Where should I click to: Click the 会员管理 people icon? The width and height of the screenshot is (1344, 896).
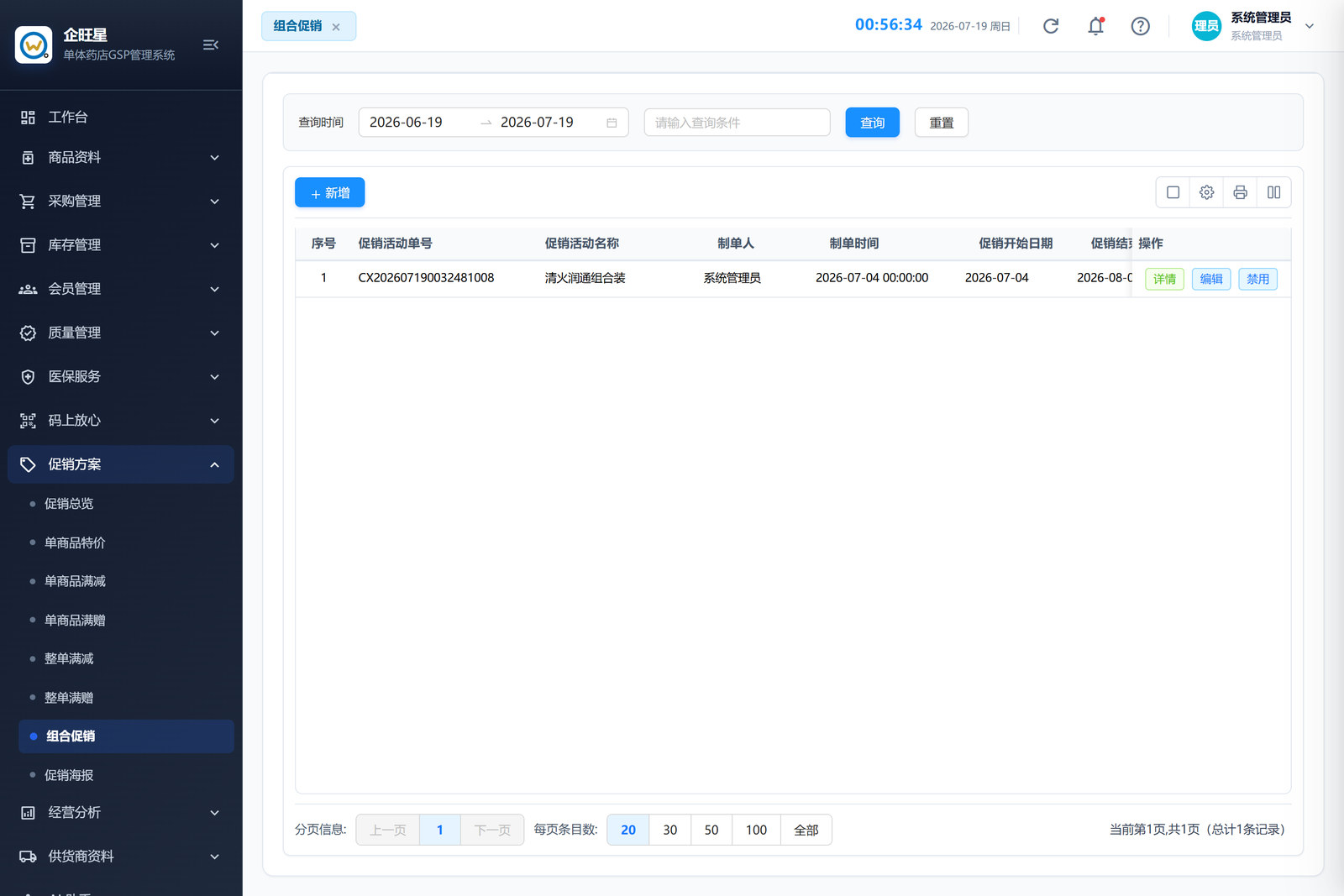pos(28,289)
